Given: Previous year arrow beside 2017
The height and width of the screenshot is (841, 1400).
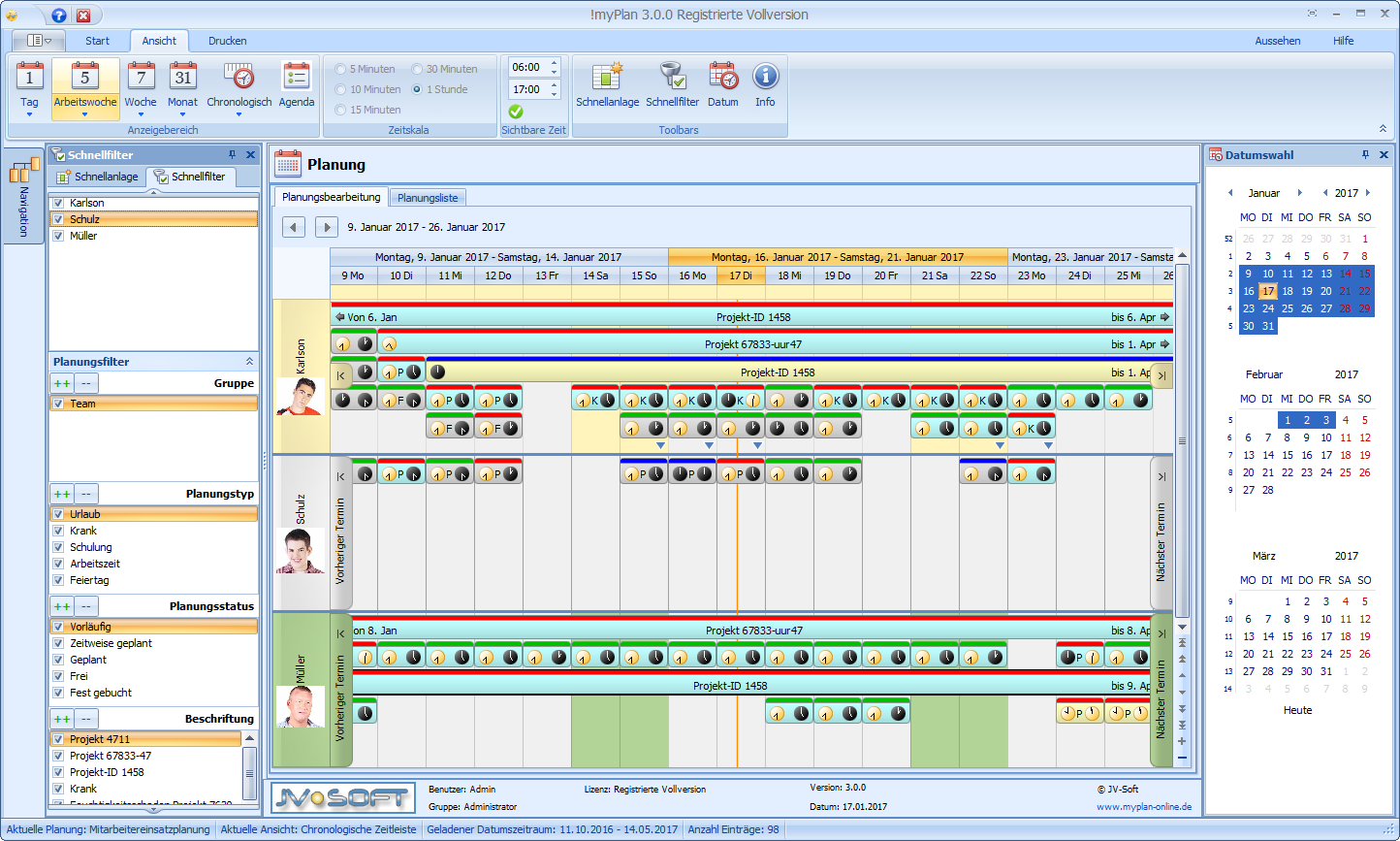Looking at the screenshot, I should [x=1325, y=193].
